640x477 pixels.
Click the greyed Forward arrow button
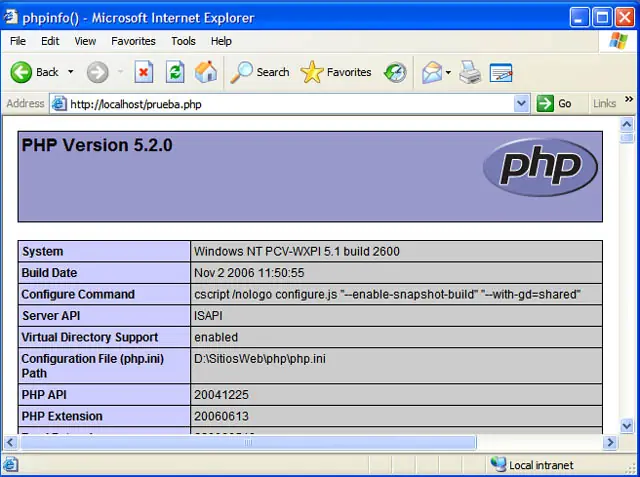tap(98, 73)
